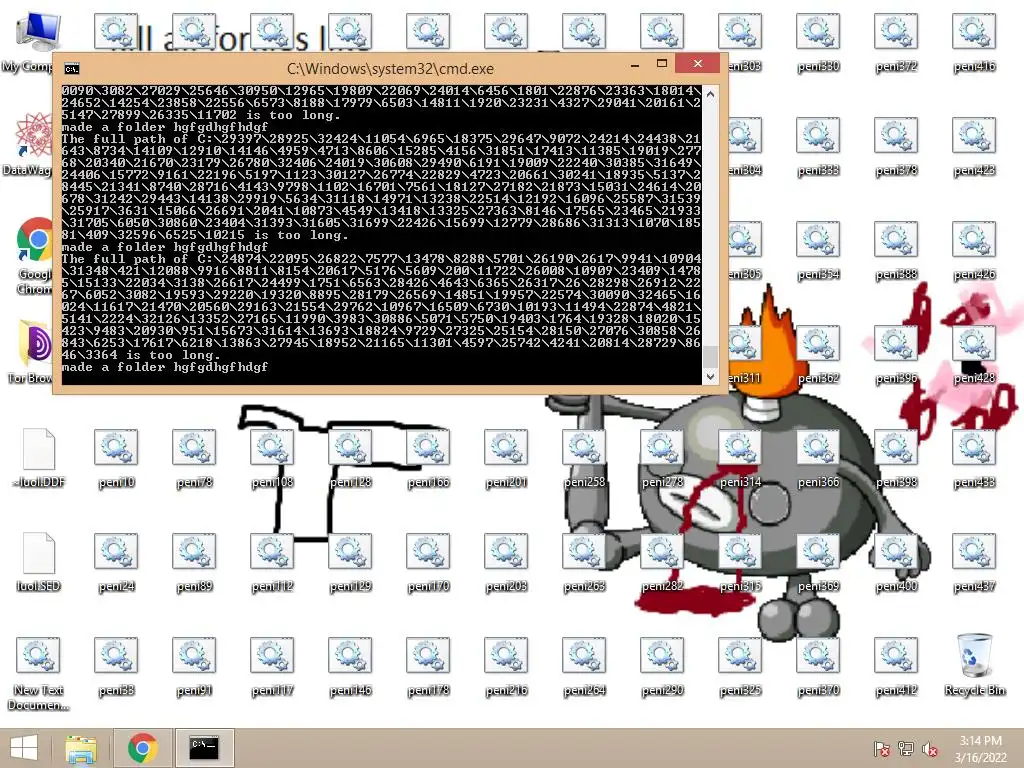Select the peni388 file icon
Image resolution: width=1024 pixels, height=768 pixels.
(896, 251)
